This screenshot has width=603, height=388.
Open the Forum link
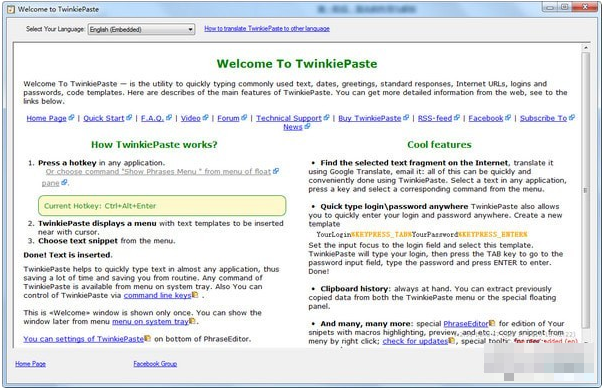click(228, 118)
